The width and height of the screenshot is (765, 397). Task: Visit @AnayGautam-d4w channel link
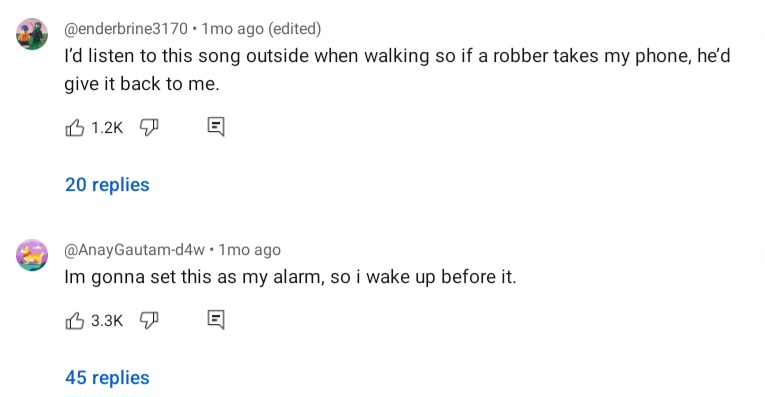(135, 250)
